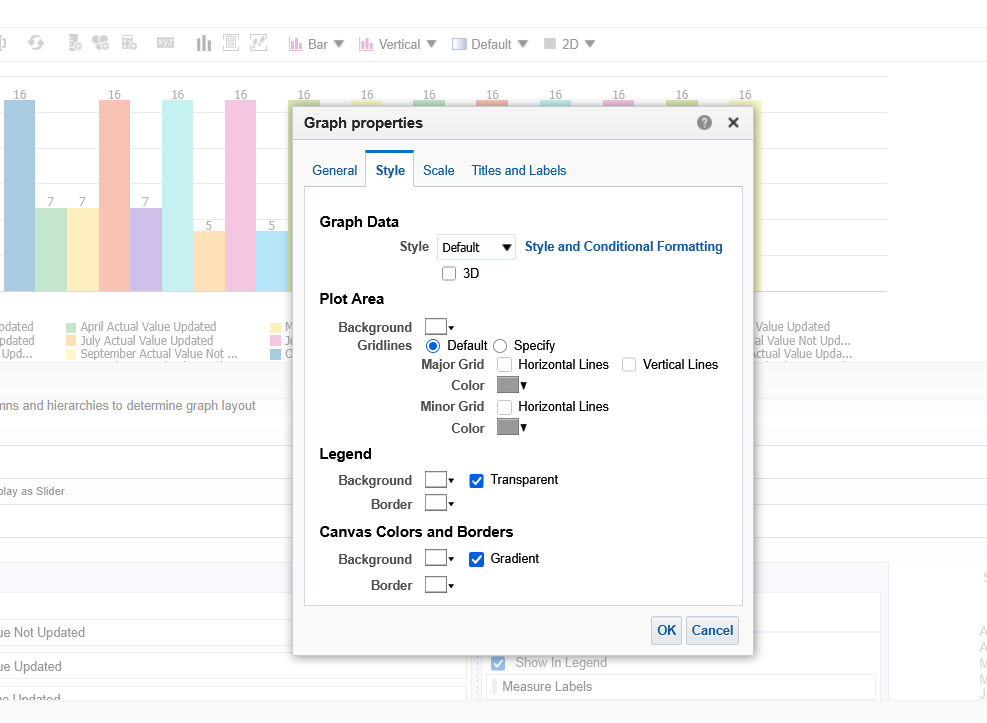This screenshot has height=723, width=987.
Task: Click Major Grid gray color swatch
Action: coord(508,384)
